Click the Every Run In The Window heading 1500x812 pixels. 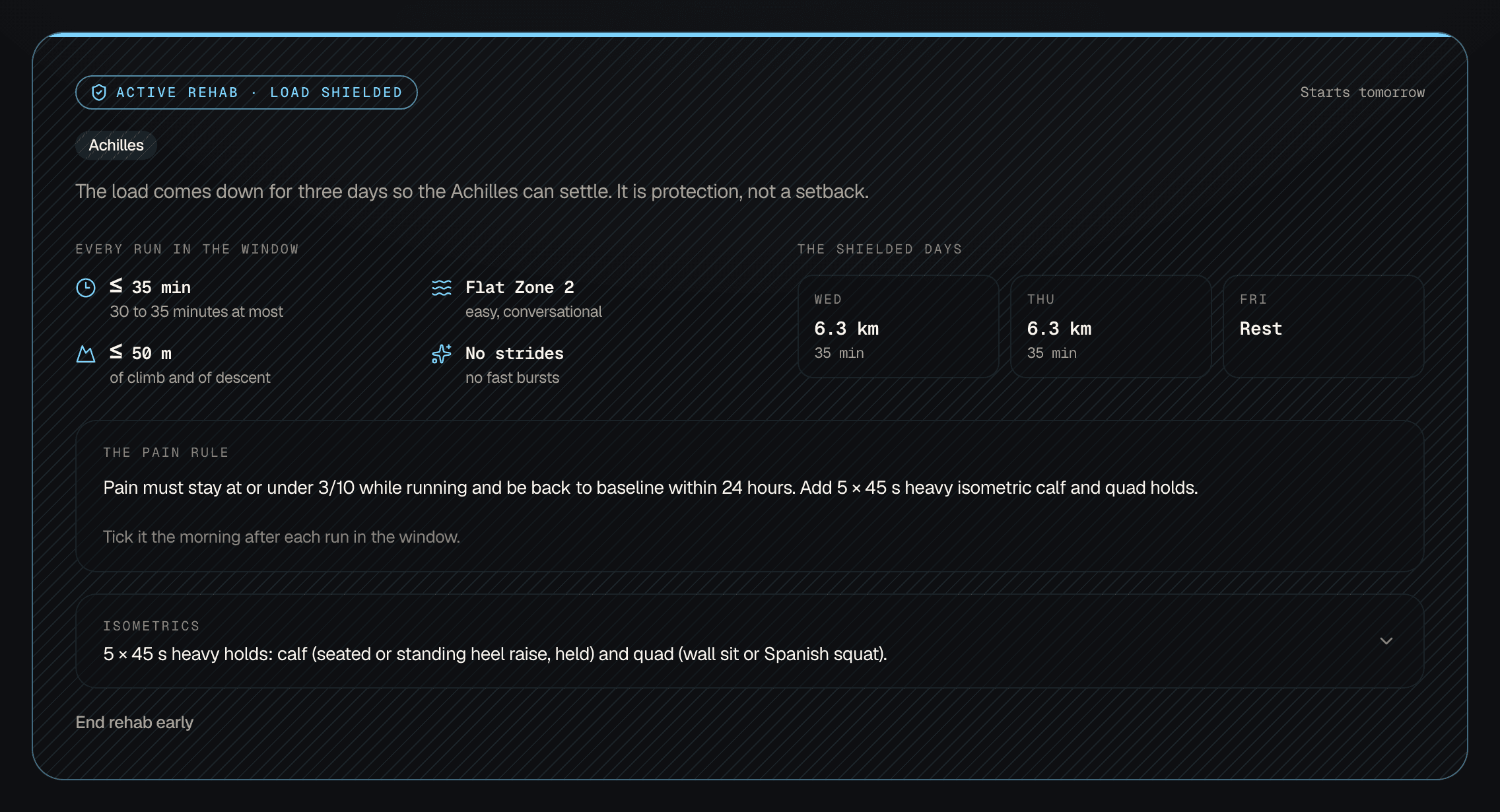pyautogui.click(x=187, y=249)
